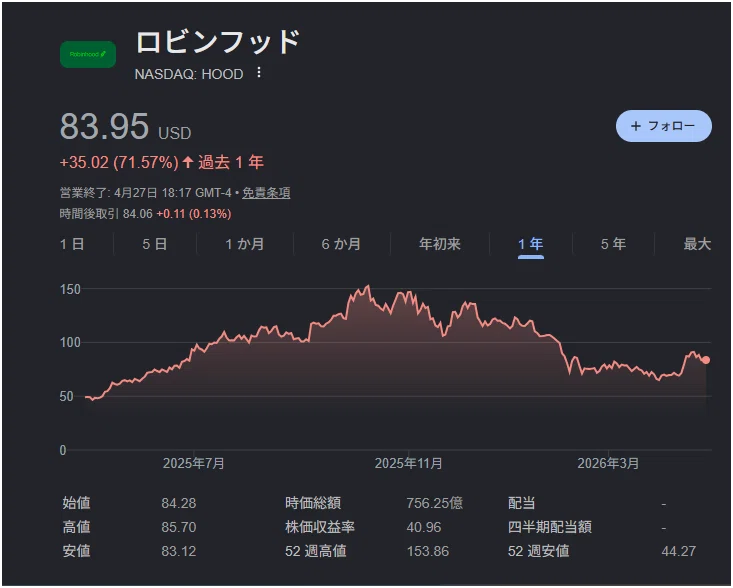Click the 配当 label
This screenshot has width=733, height=588.
pos(521,503)
